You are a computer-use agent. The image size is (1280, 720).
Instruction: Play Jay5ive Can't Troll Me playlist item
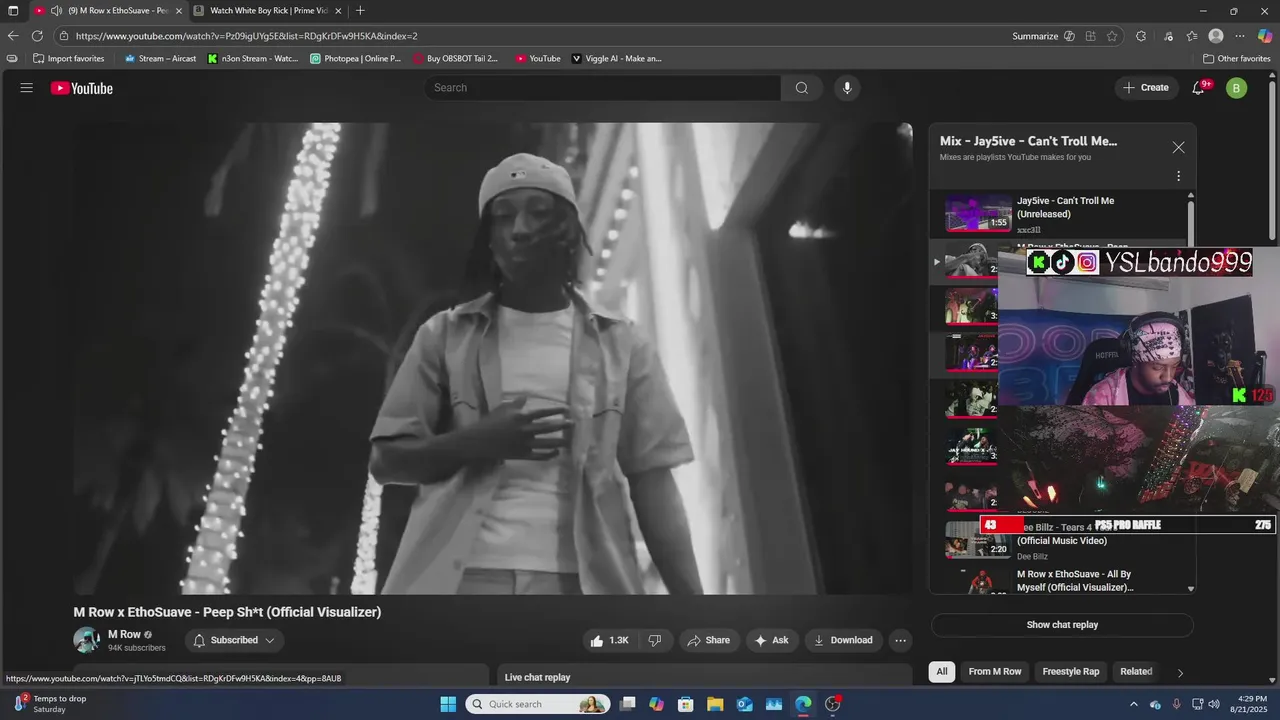click(1062, 214)
